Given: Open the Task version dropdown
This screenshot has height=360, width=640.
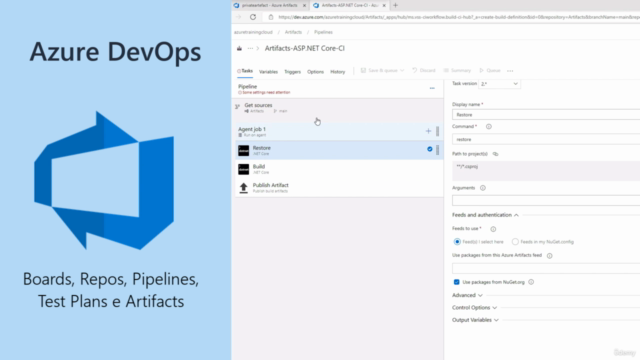Looking at the screenshot, I should (499, 84).
